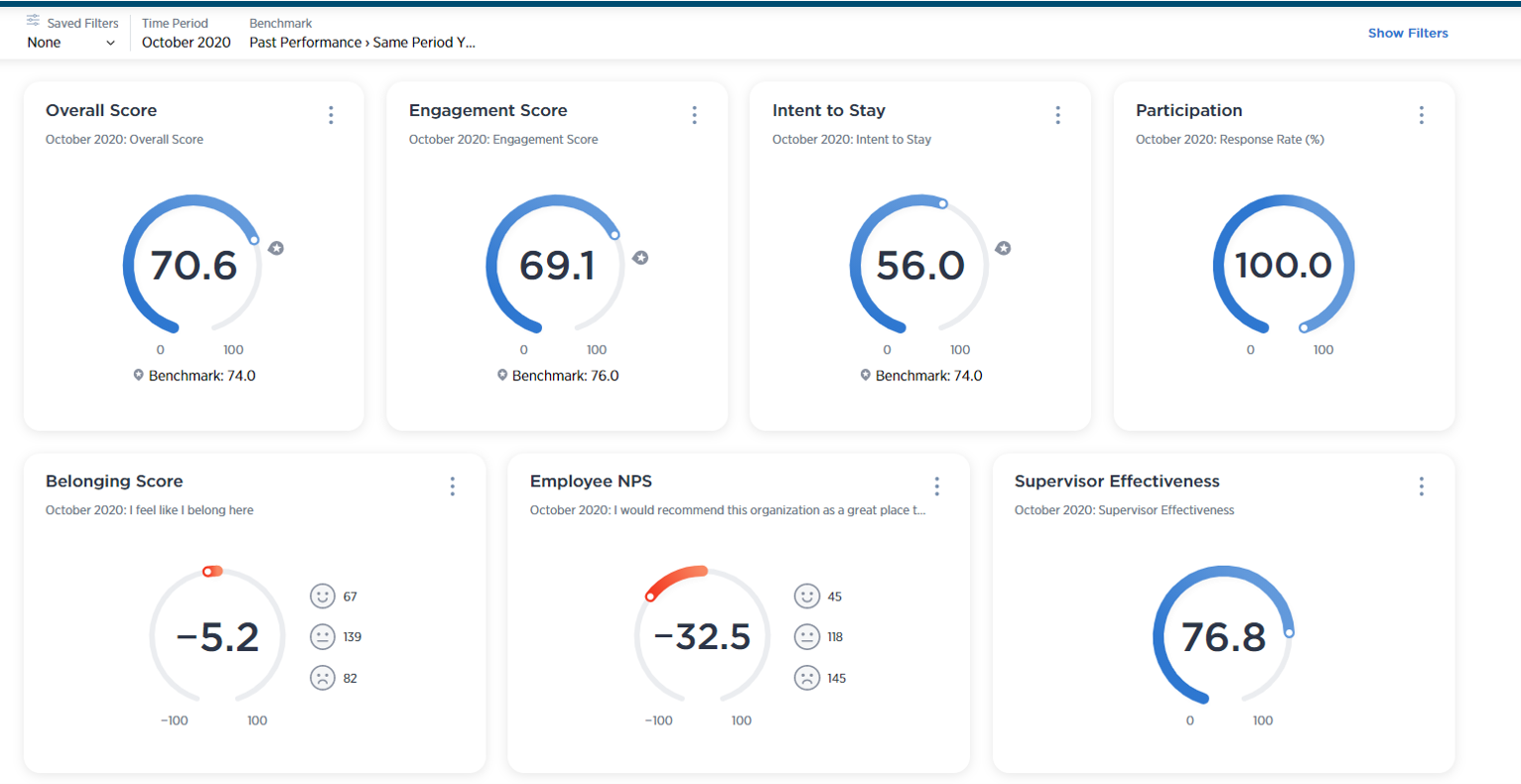Click the Engagement Score benchmark star marker

tap(640, 258)
